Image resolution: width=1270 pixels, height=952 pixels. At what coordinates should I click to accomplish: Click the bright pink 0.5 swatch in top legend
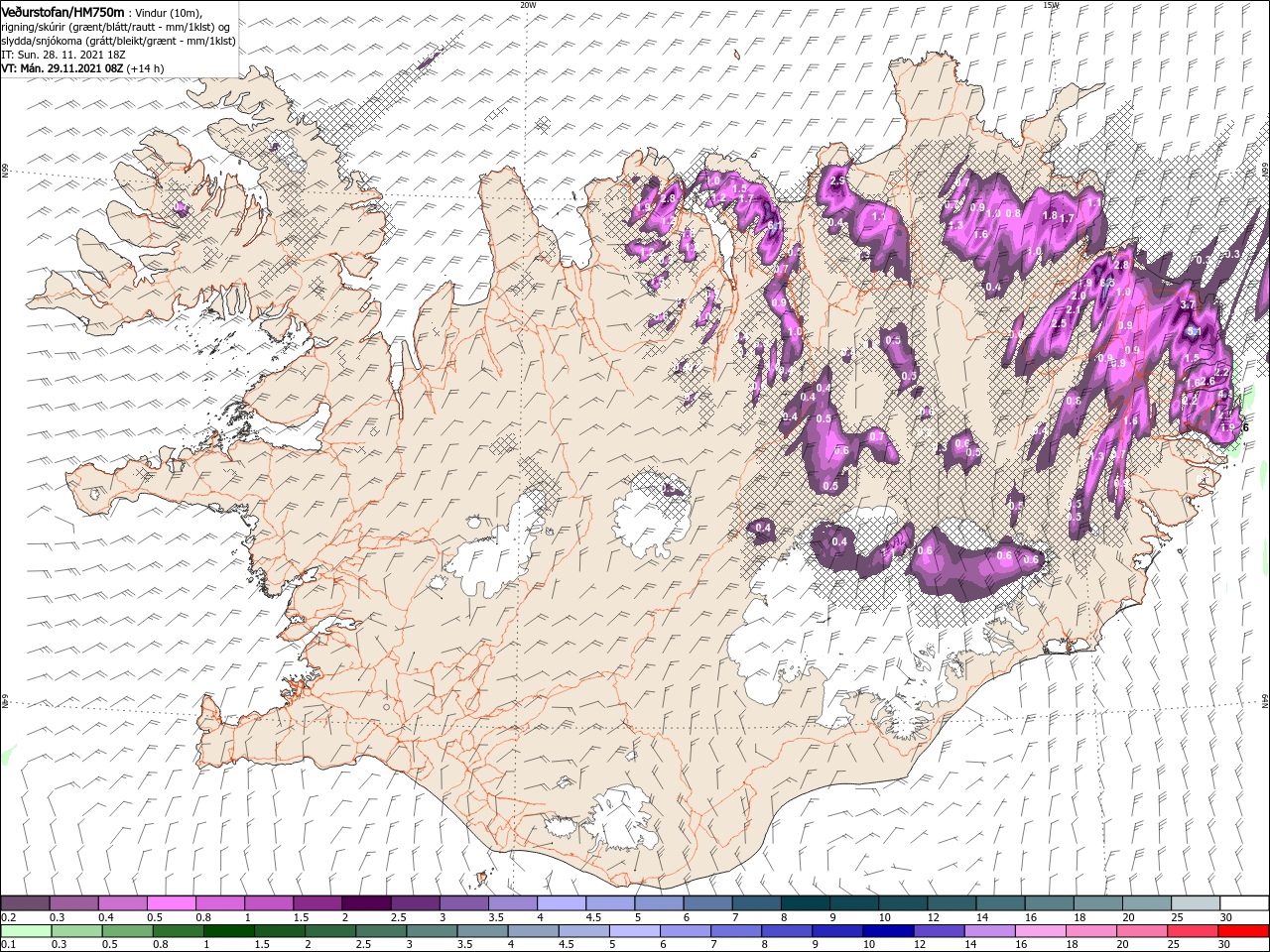(x=171, y=903)
